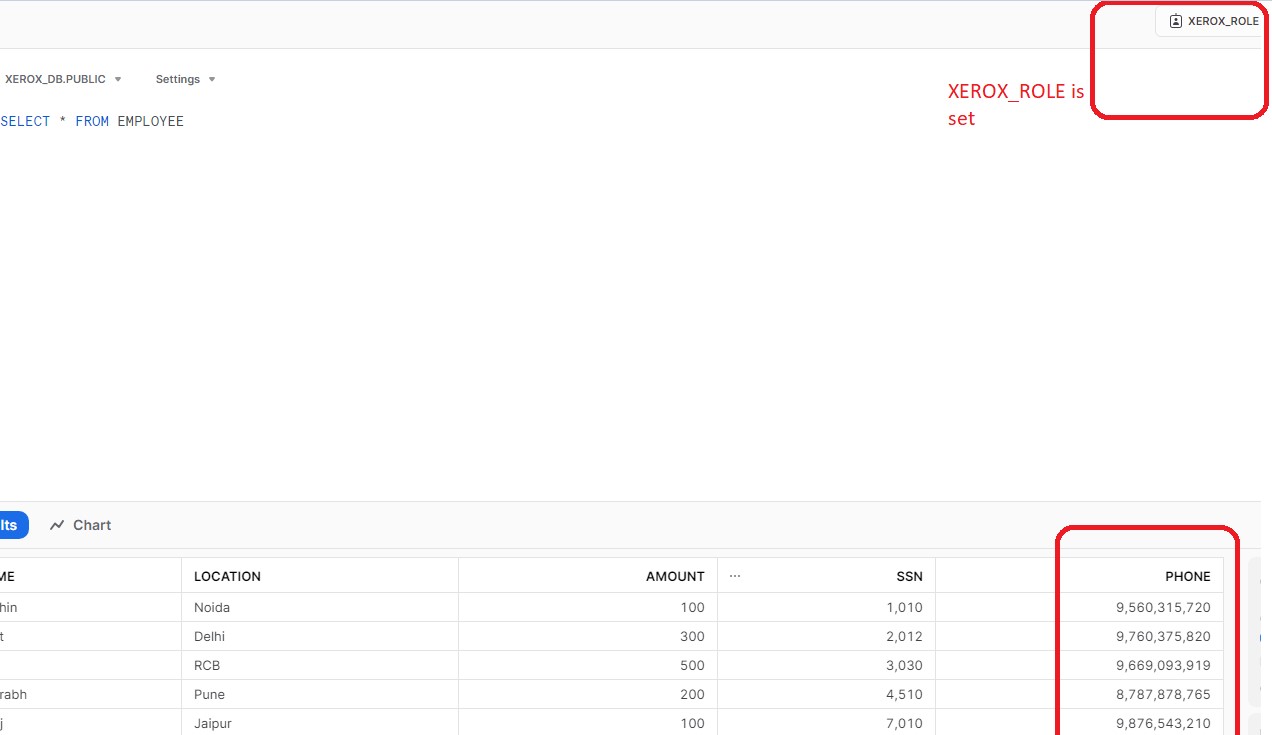Select the PHONE column header
1272x735 pixels.
[1187, 576]
